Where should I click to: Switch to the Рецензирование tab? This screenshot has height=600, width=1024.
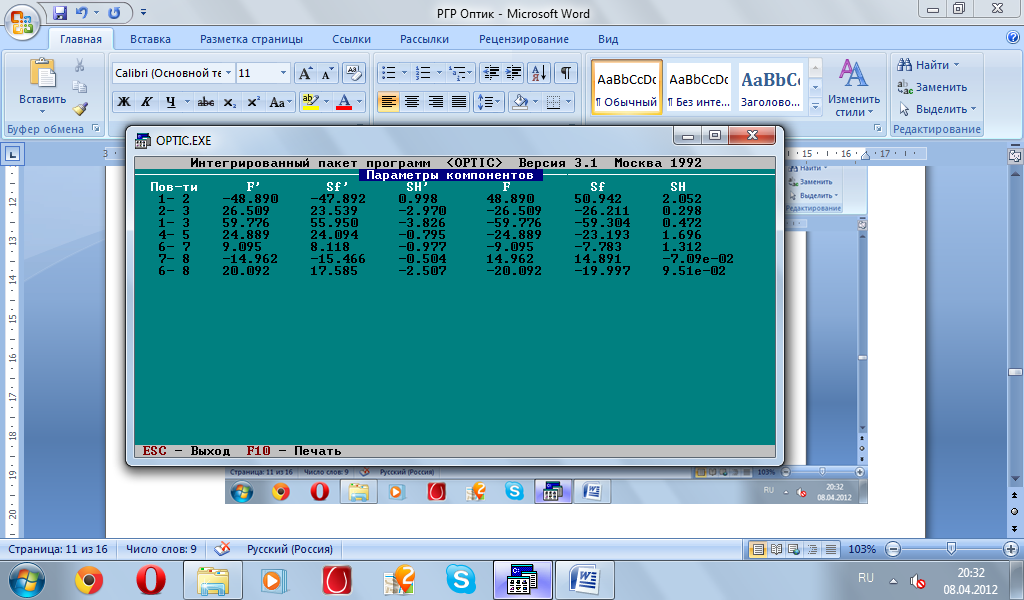coord(524,39)
